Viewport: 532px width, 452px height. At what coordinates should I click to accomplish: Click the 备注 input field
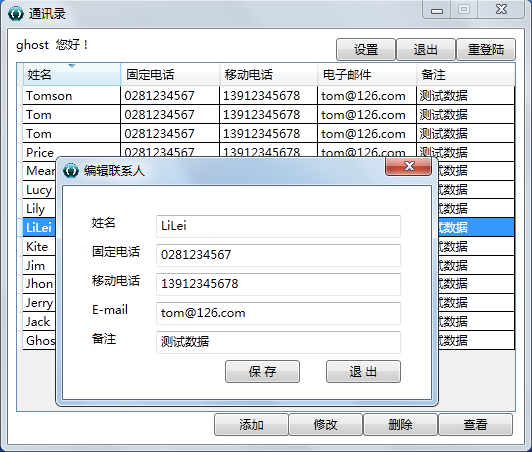(278, 342)
